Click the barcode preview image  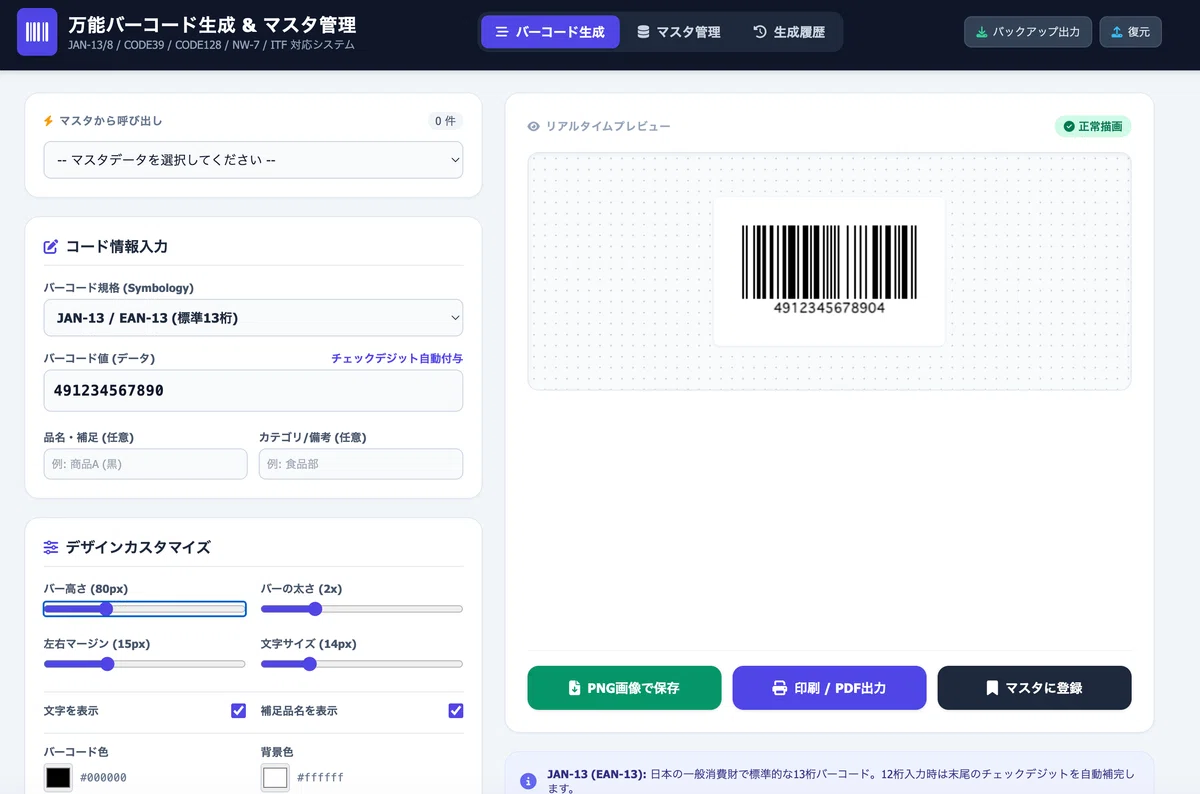pos(829,271)
